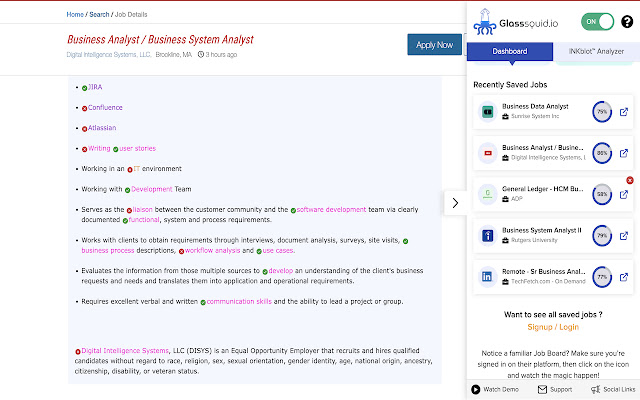Open the help question mark icon
640x400 pixels.
pyautogui.click(x=627, y=22)
